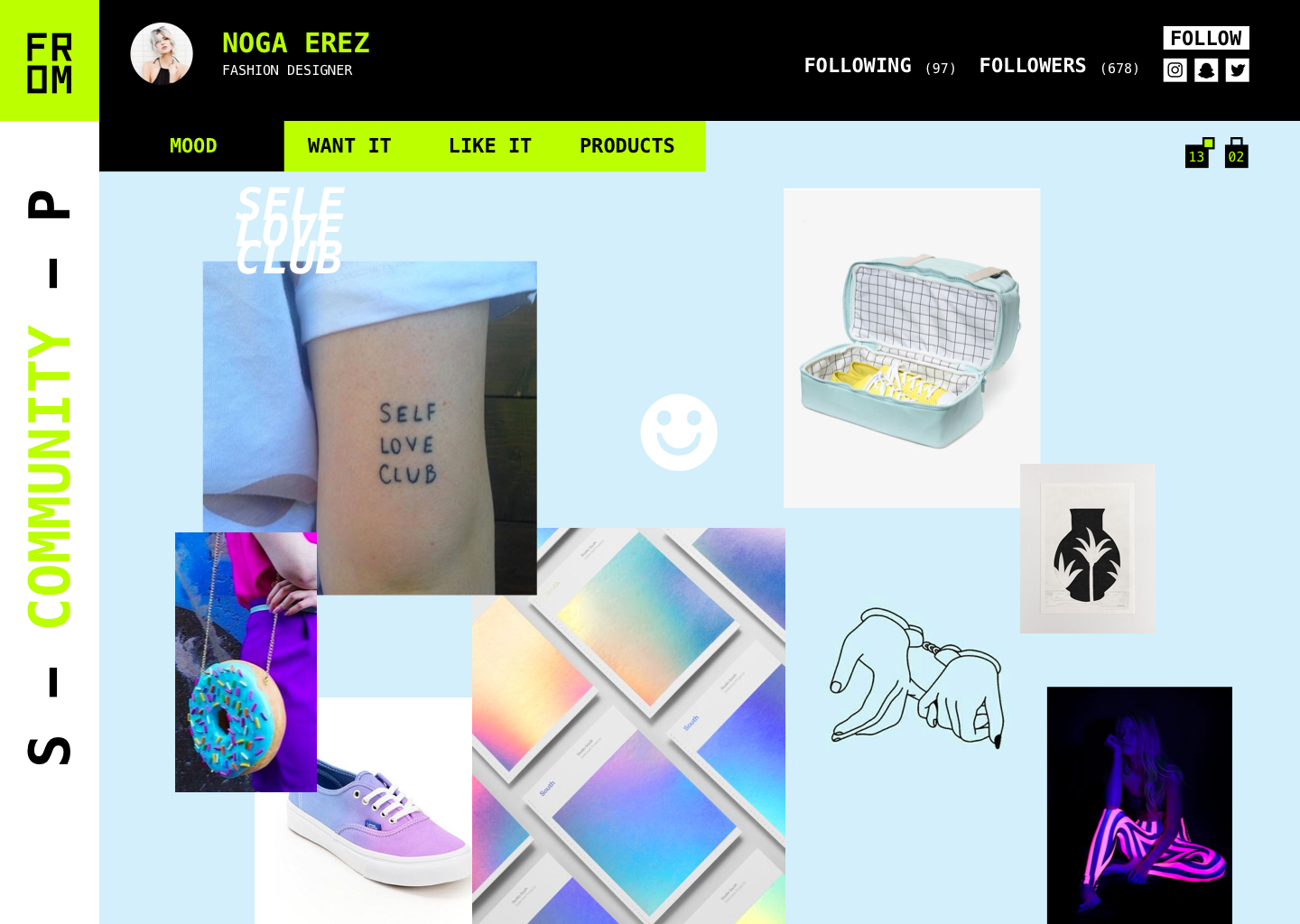The height and width of the screenshot is (924, 1300).
Task: View the FOLLOWERS (678) list
Action: [1059, 66]
